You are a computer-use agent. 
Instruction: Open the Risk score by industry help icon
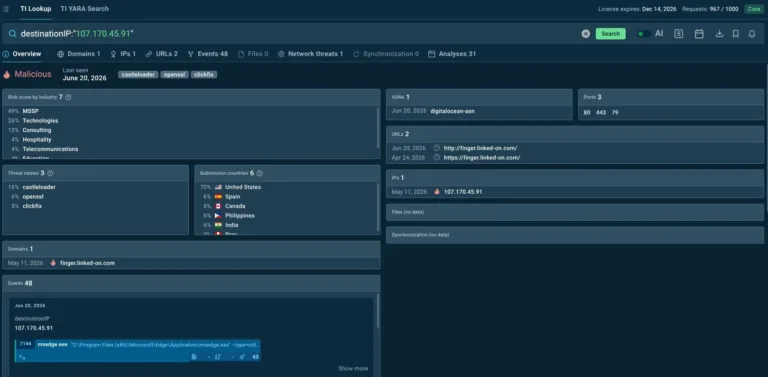pos(68,97)
